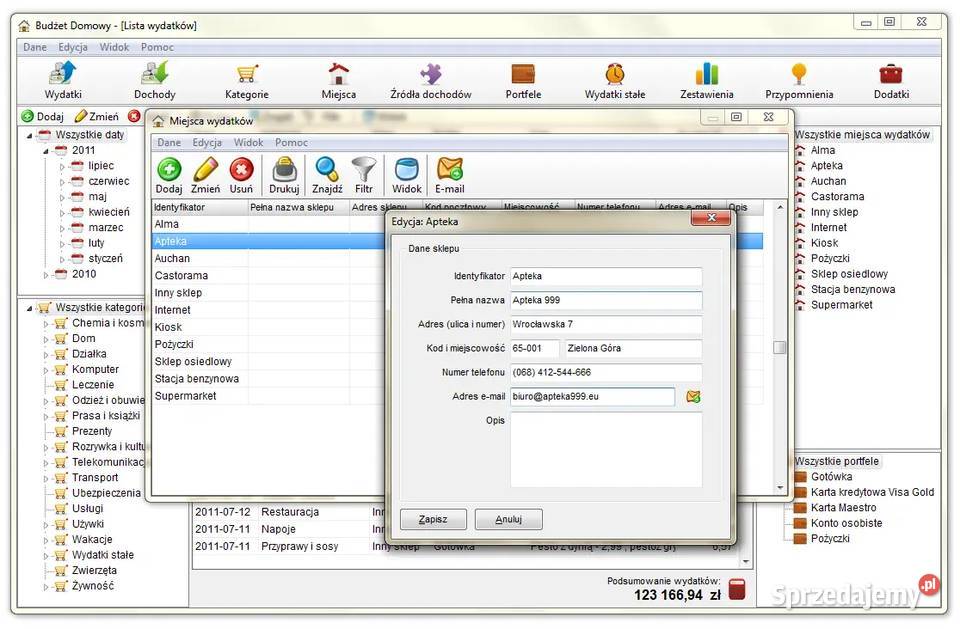This screenshot has width=960, height=629.
Task: Open Kategorie from the main toolbar
Action: coord(247,80)
